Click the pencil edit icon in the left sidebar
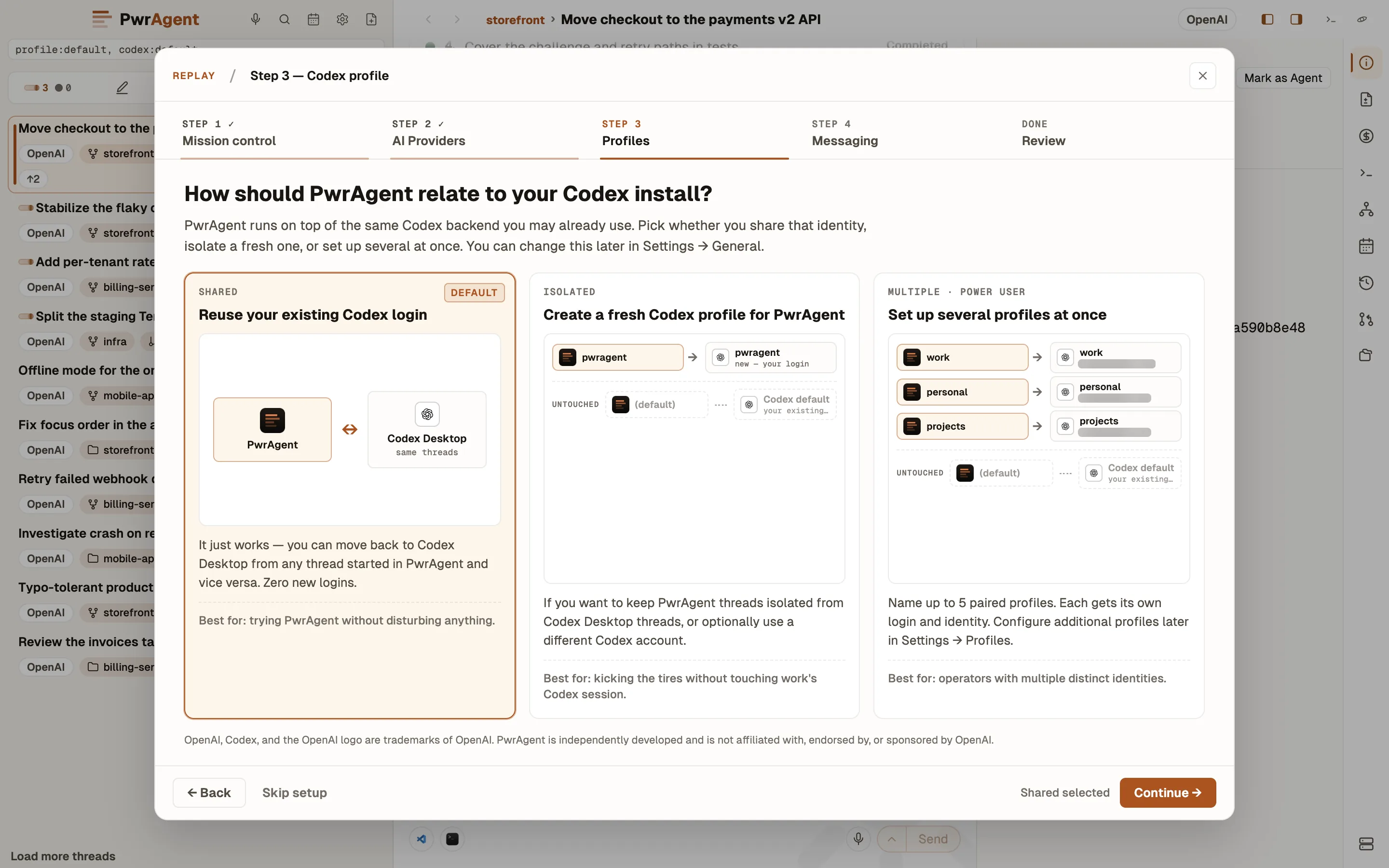This screenshot has height=868, width=1389. point(122,88)
